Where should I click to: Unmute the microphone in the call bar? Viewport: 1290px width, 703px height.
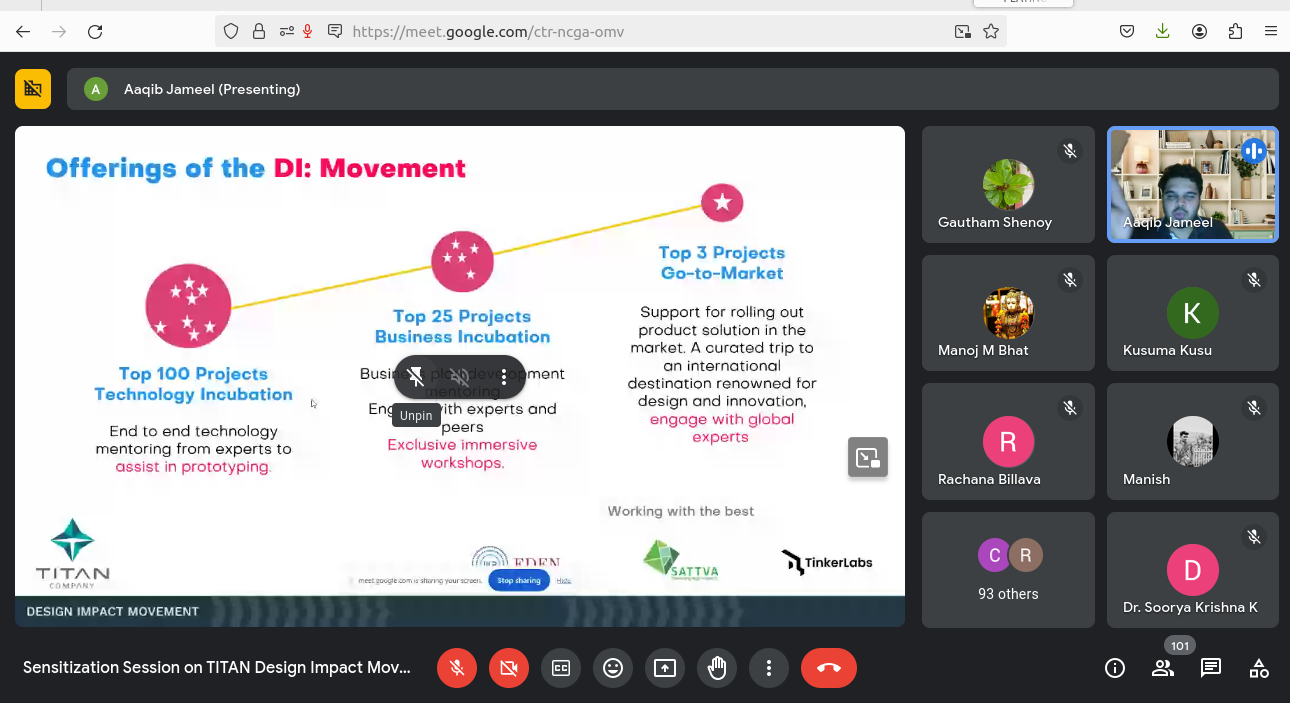pyautogui.click(x=457, y=668)
